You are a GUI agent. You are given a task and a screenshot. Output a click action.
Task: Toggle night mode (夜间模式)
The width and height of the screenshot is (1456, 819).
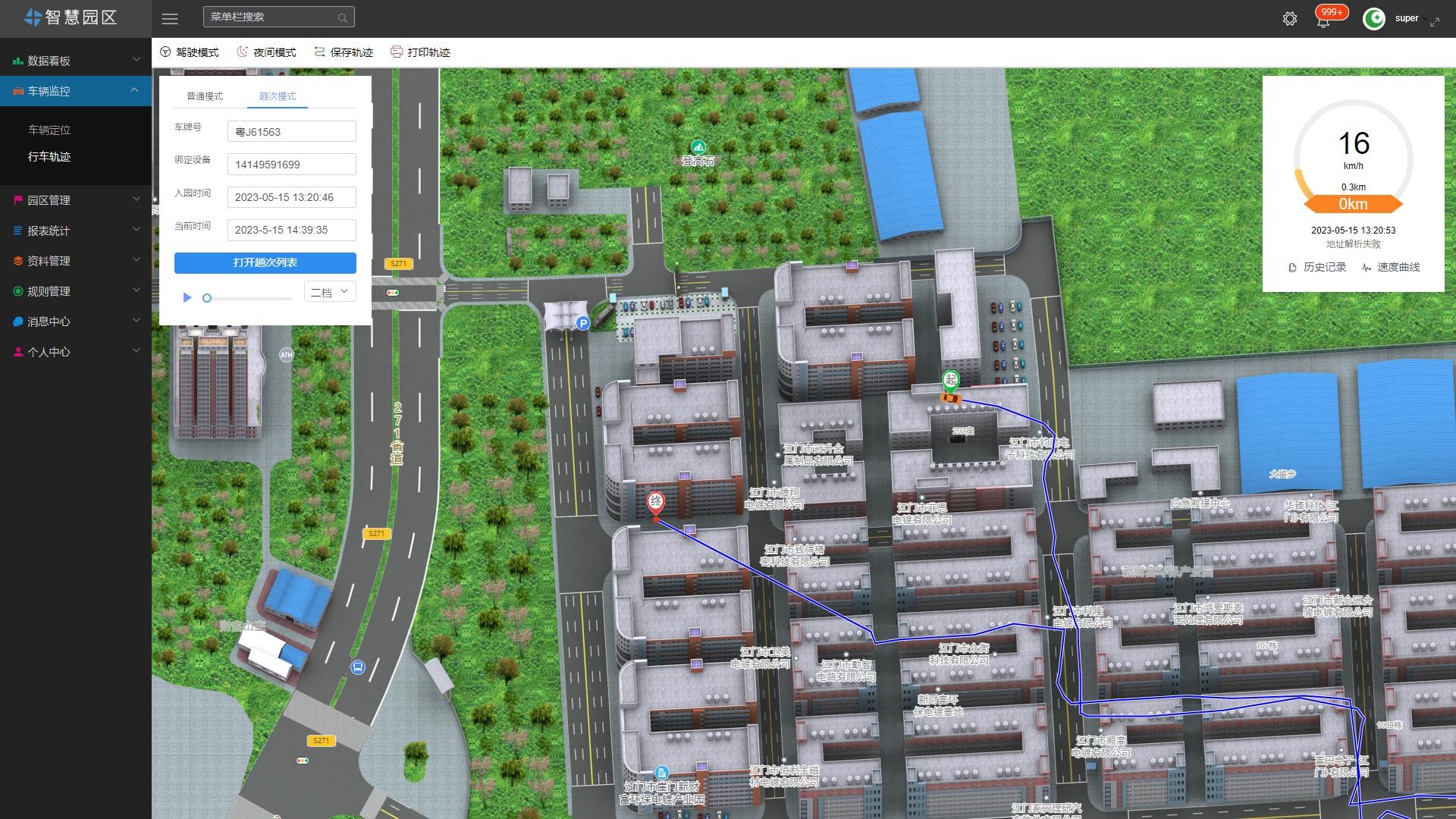click(x=266, y=52)
